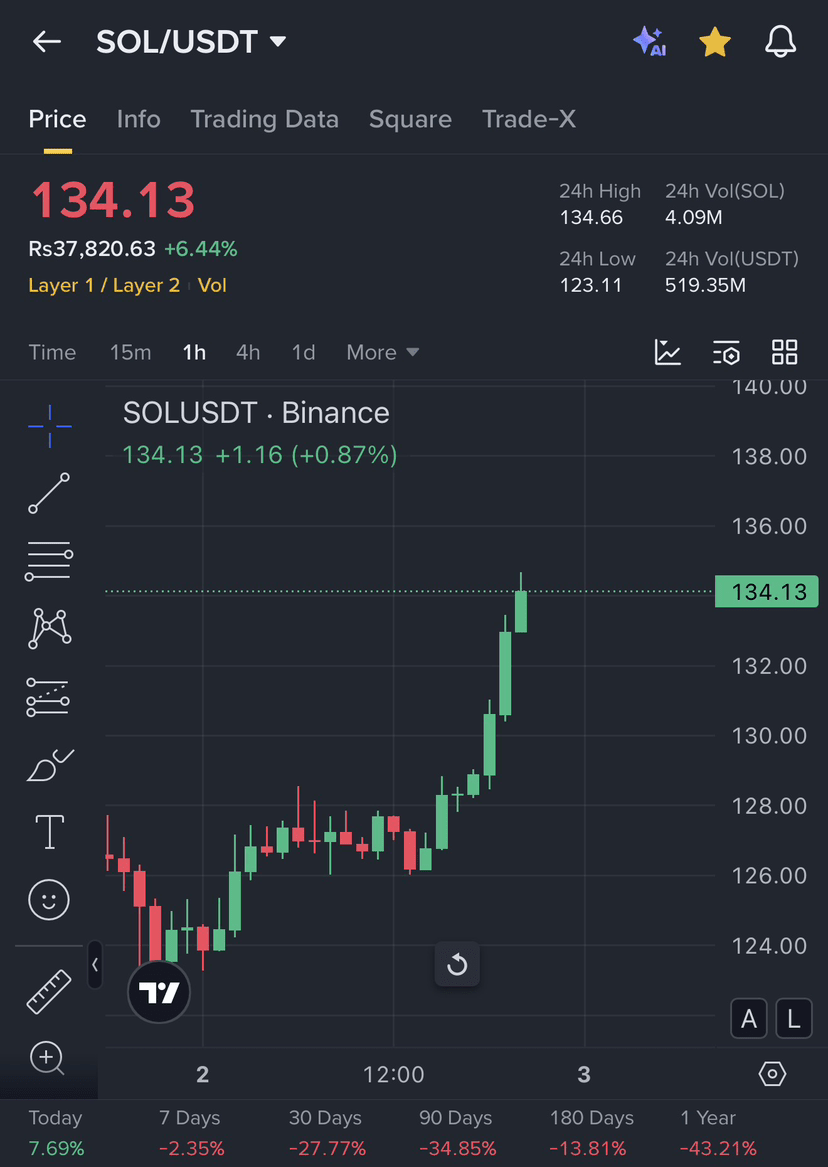The width and height of the screenshot is (828, 1167).
Task: Go back using the arrow icon
Action: (x=47, y=42)
